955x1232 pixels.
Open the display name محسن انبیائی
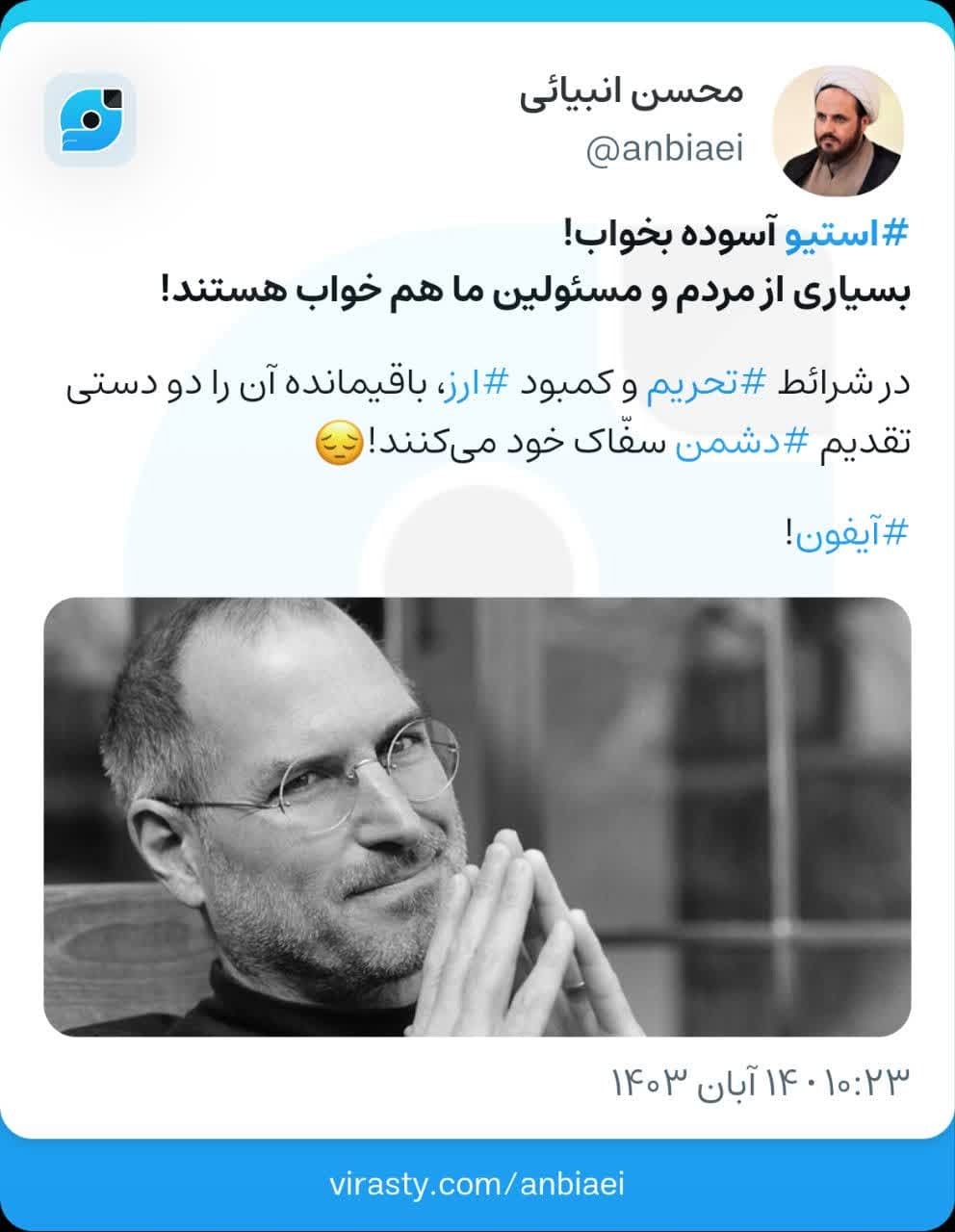(x=631, y=94)
